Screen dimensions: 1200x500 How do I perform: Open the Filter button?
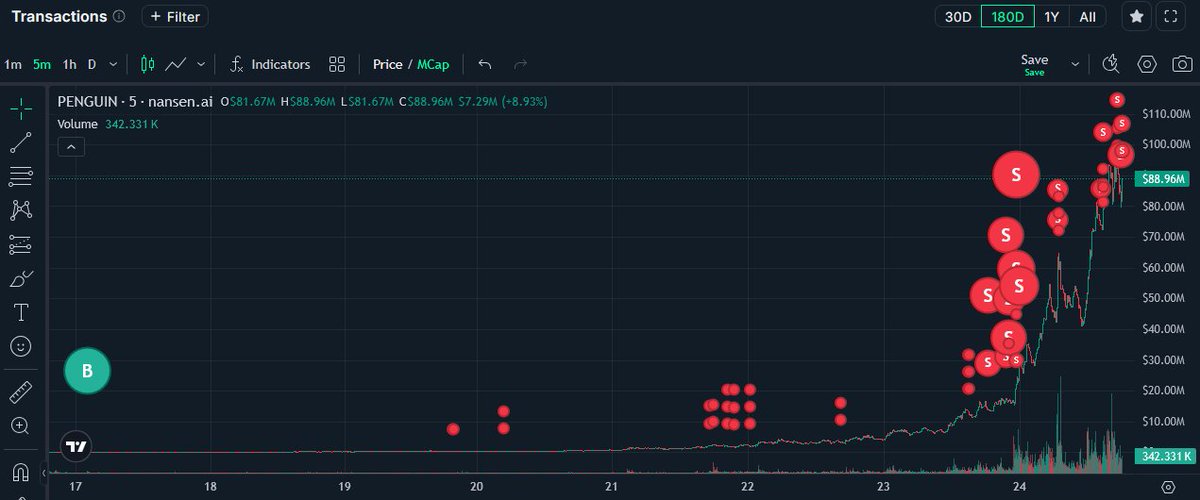click(x=175, y=17)
